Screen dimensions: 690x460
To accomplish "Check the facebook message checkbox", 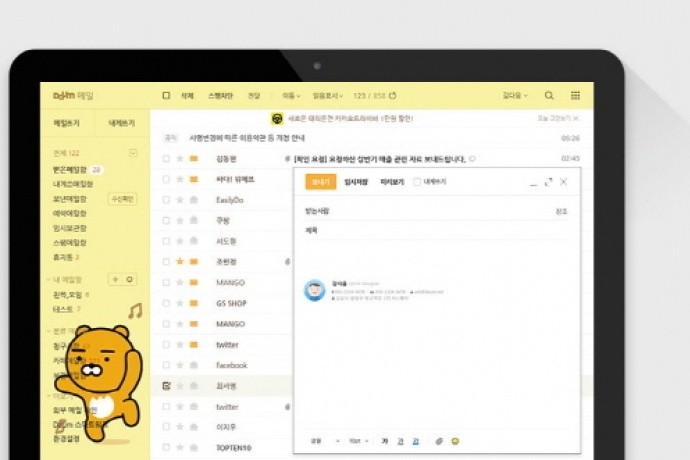I will [166, 365].
